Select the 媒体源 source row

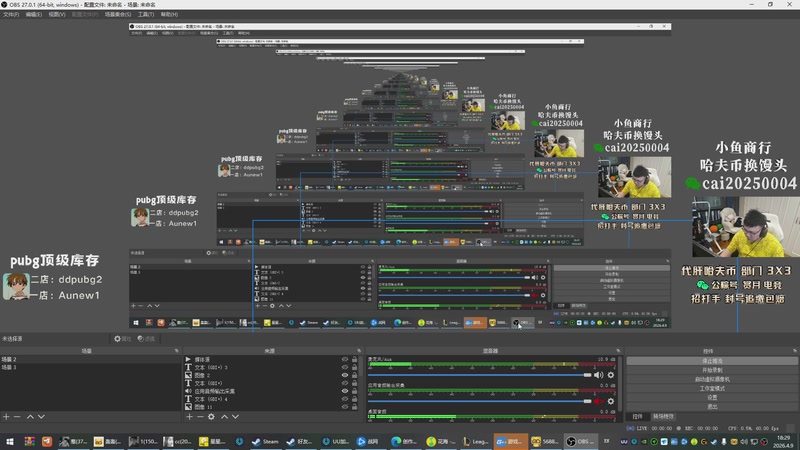273,360
